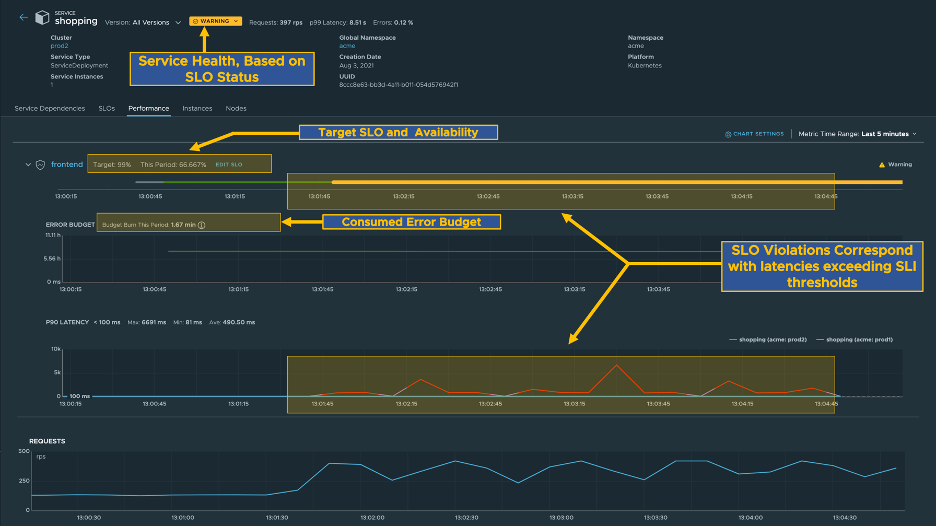Screen dimensions: 936x526
Task: Click the Budget Burn info icon
Action: tap(202, 225)
